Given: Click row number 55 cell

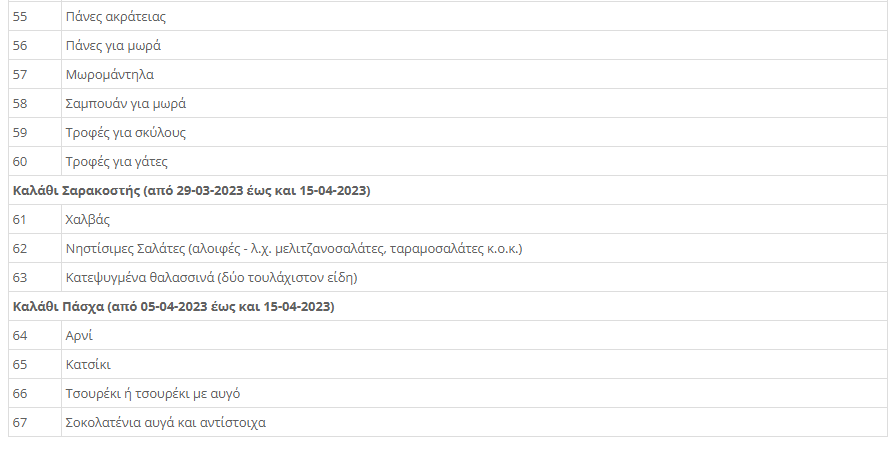Looking at the screenshot, I should (21, 17).
